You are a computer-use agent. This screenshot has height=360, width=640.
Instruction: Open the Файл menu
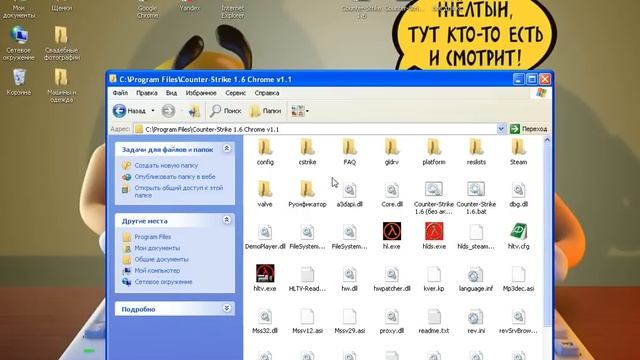(x=120, y=93)
